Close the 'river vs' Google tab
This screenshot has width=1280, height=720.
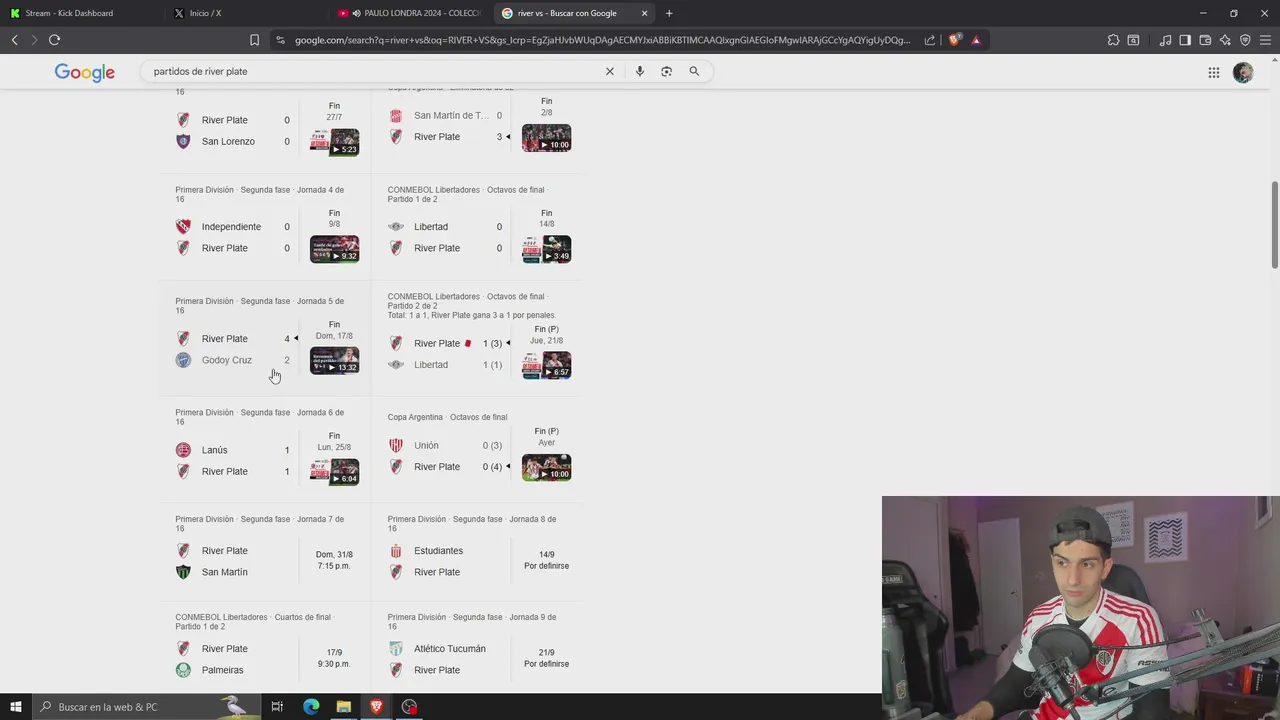point(644,13)
